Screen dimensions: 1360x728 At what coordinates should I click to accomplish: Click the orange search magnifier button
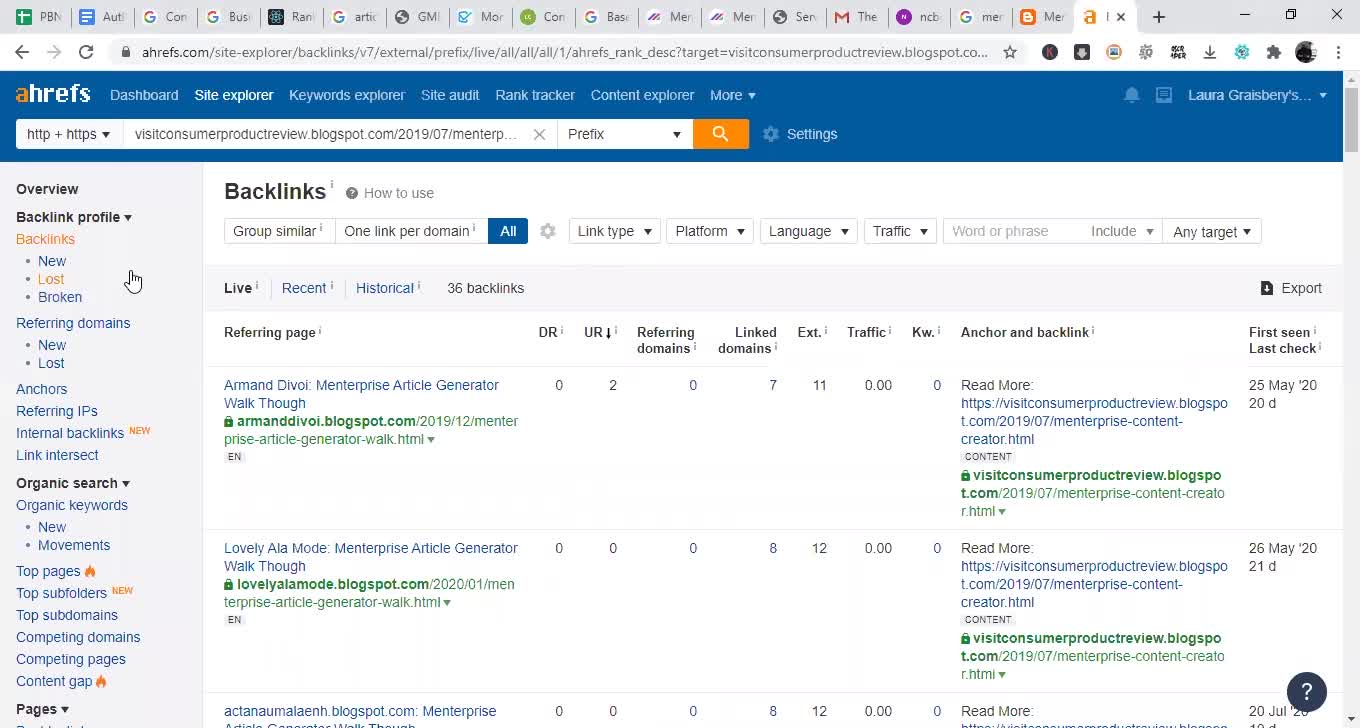coord(720,134)
